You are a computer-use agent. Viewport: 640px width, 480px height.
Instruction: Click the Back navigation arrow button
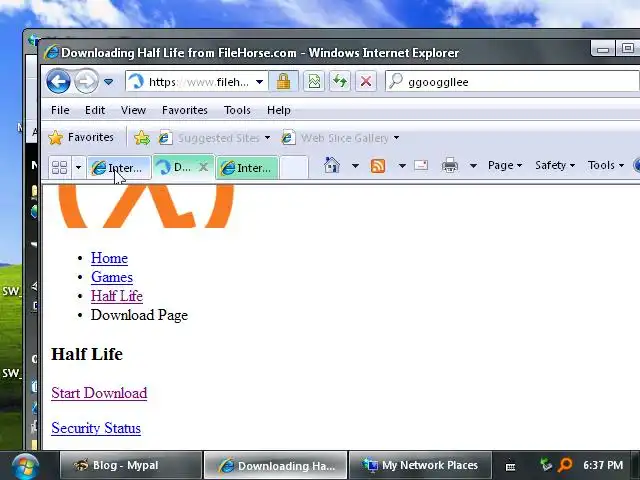click(x=58, y=81)
